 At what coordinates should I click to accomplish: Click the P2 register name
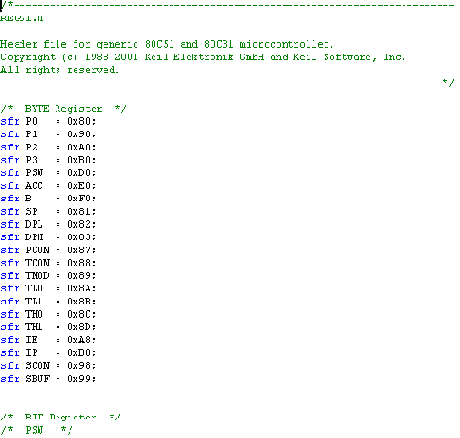[x=32, y=147]
